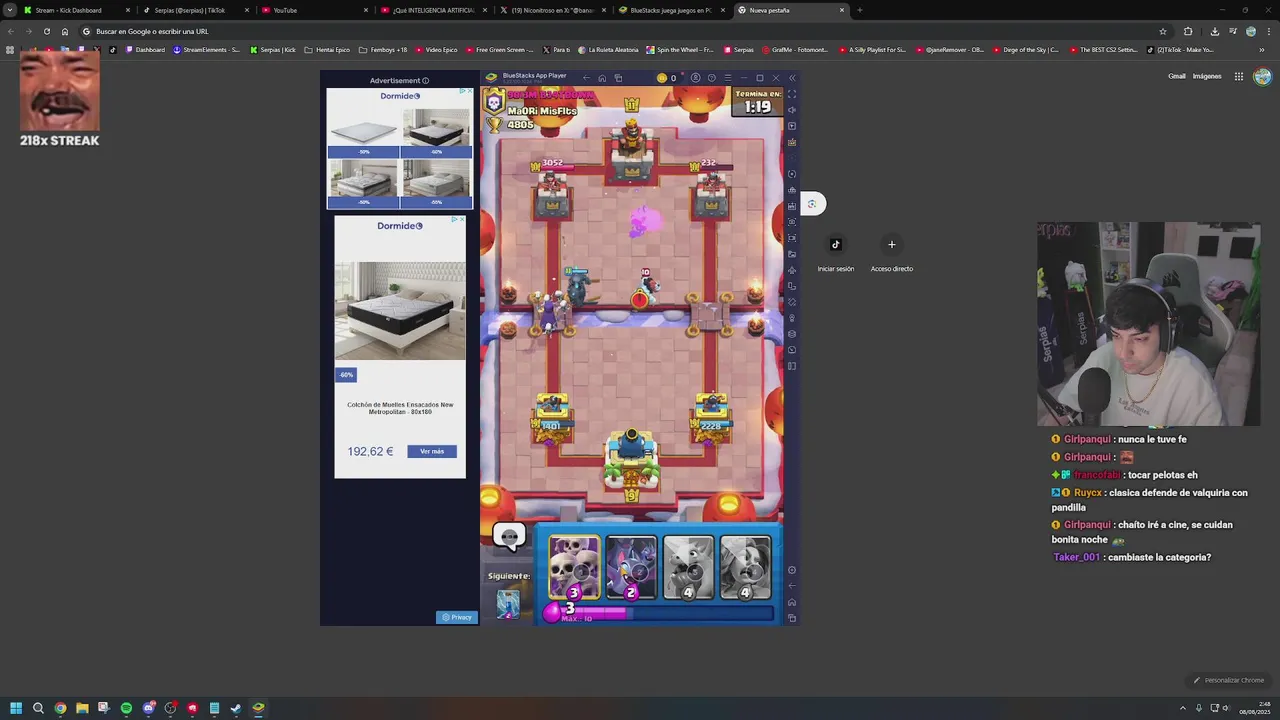The image size is (1280, 720).
Task: Open BlueStacks multi-instance windows icon
Action: click(618, 78)
